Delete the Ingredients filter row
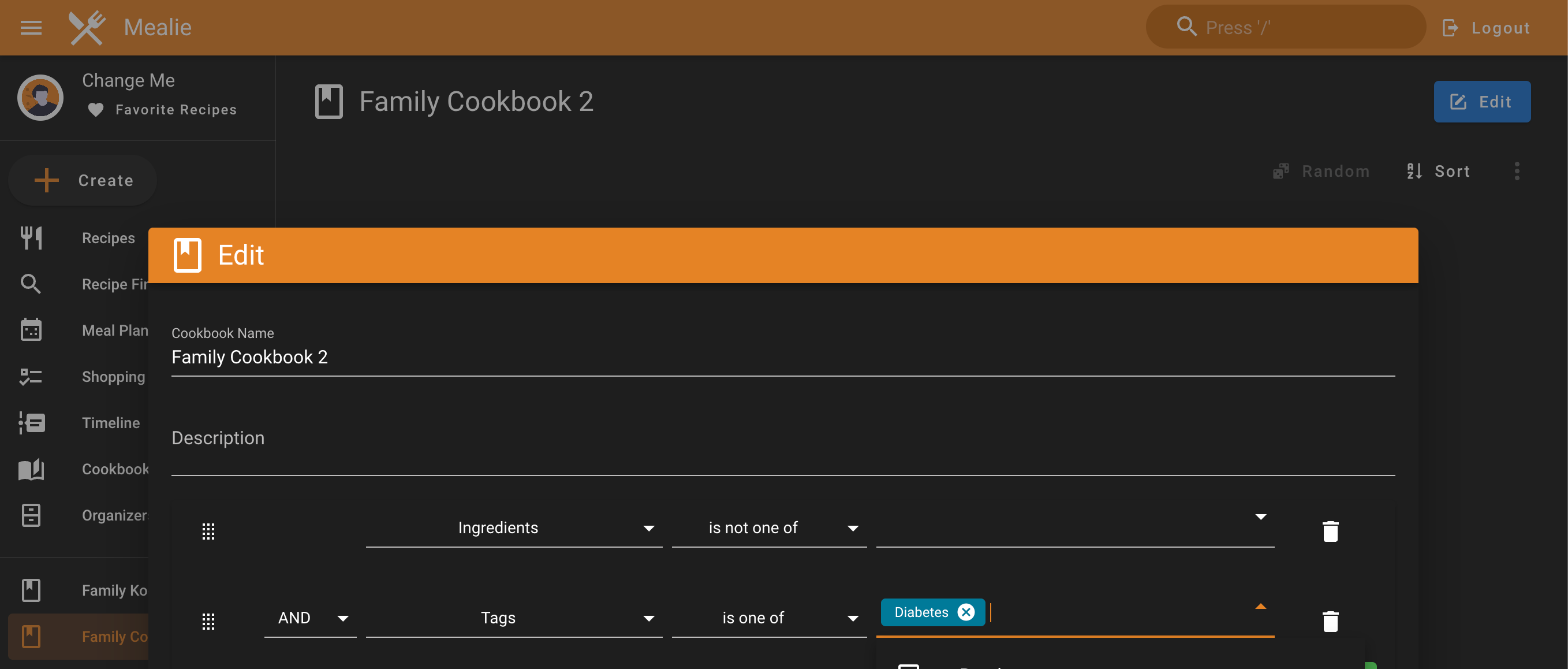The width and height of the screenshot is (1568, 669). tap(1330, 531)
